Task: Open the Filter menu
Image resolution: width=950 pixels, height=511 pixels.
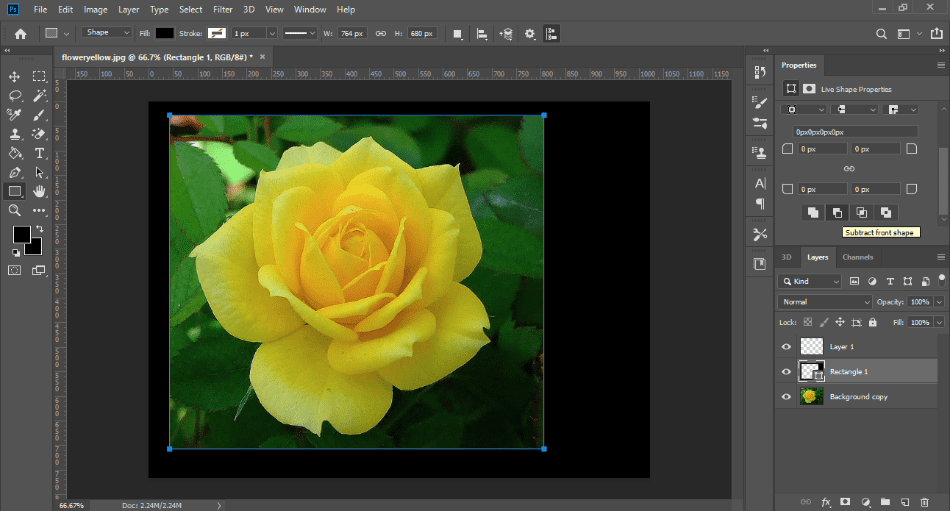Action: [x=222, y=9]
